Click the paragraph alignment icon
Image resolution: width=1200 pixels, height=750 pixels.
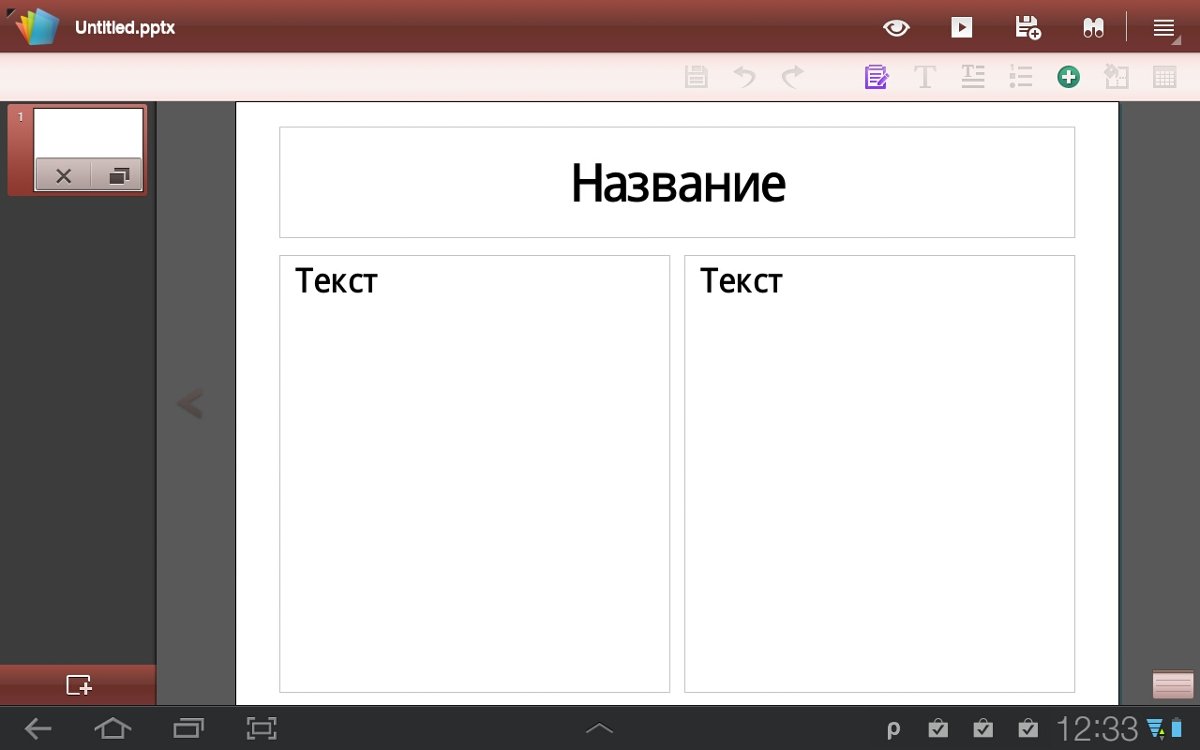pos(973,77)
